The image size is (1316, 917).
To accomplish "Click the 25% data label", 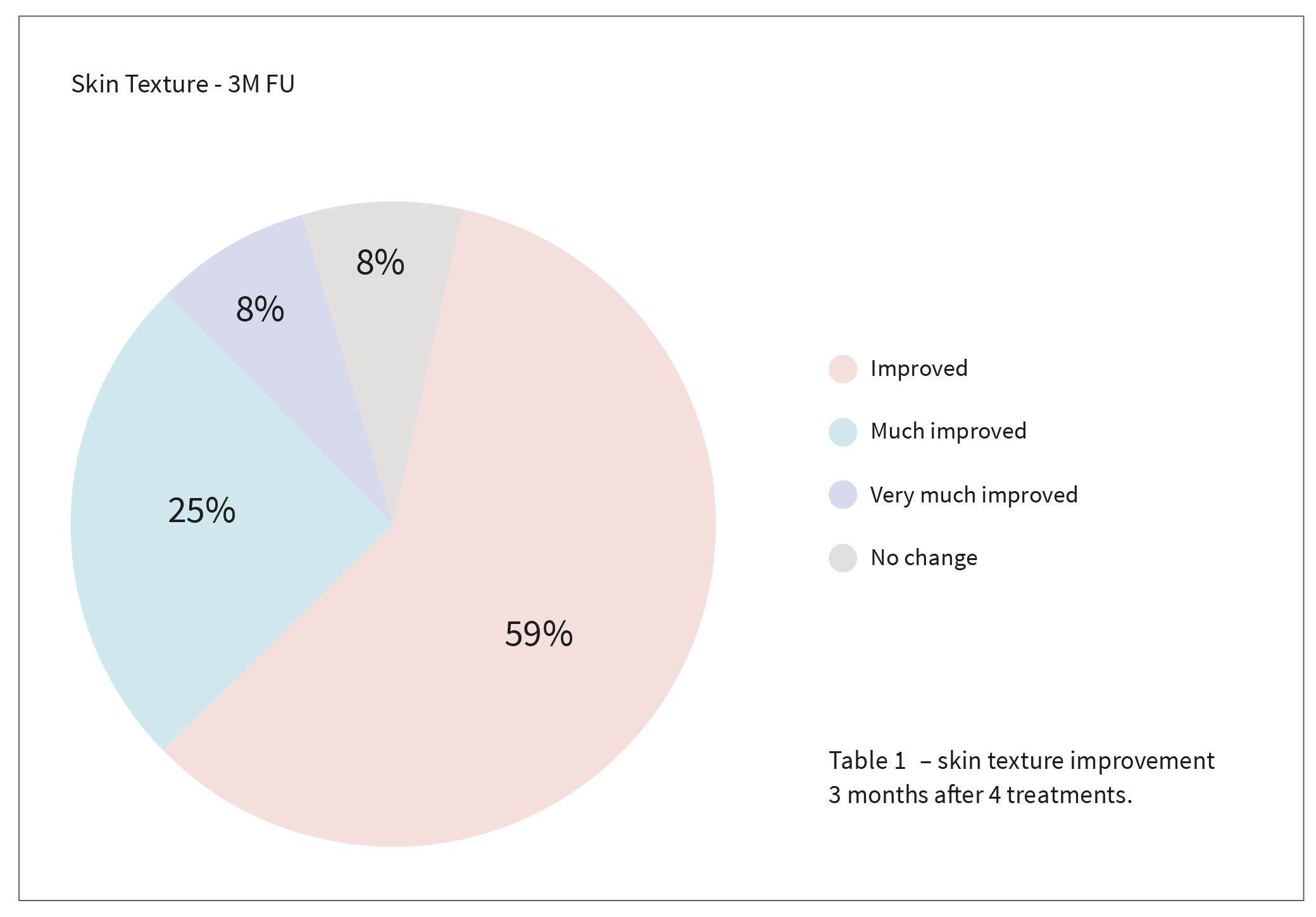I will (x=201, y=510).
